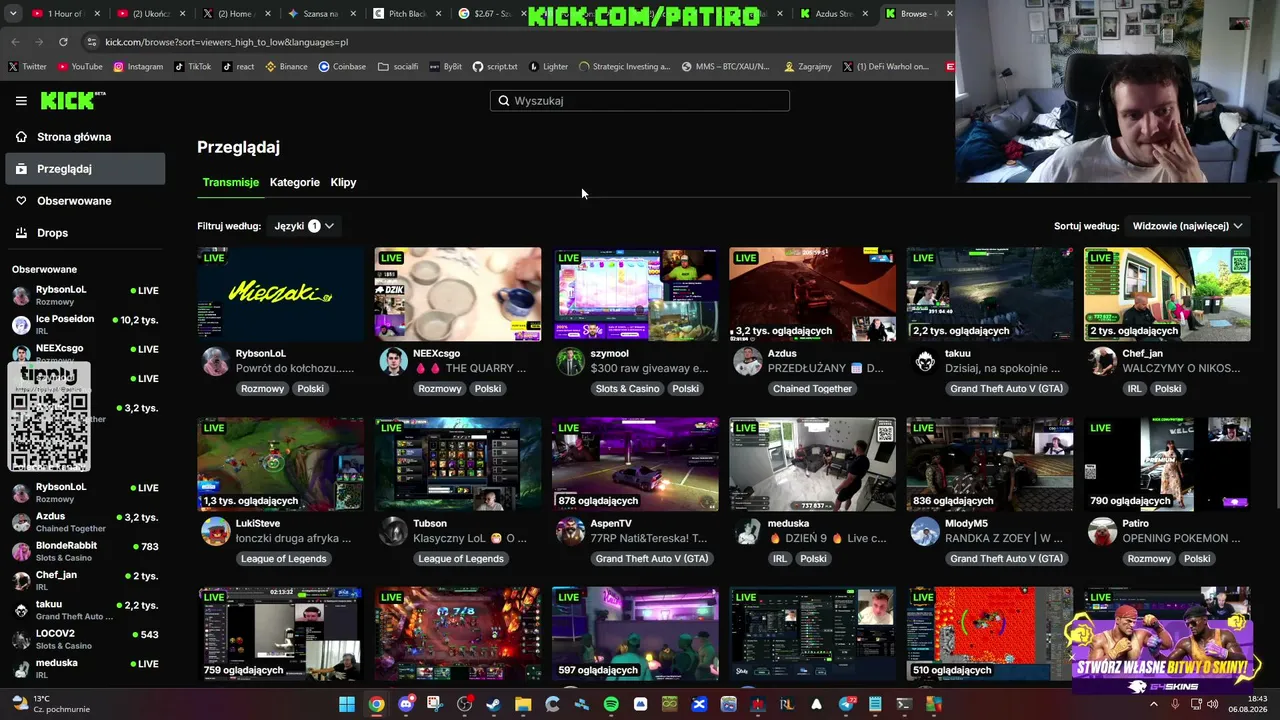
Task: Open Drops in sidebar
Action: (85, 233)
